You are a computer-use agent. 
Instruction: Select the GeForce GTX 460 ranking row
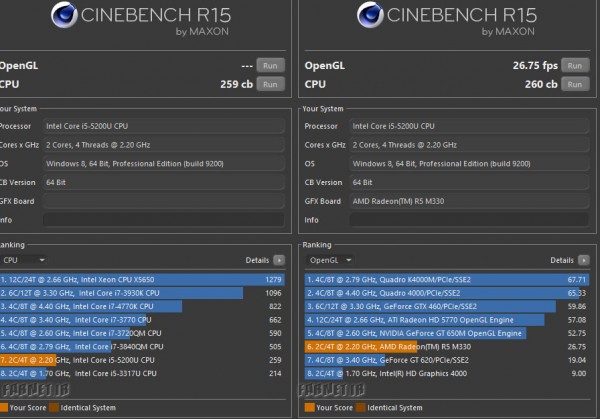447,307
